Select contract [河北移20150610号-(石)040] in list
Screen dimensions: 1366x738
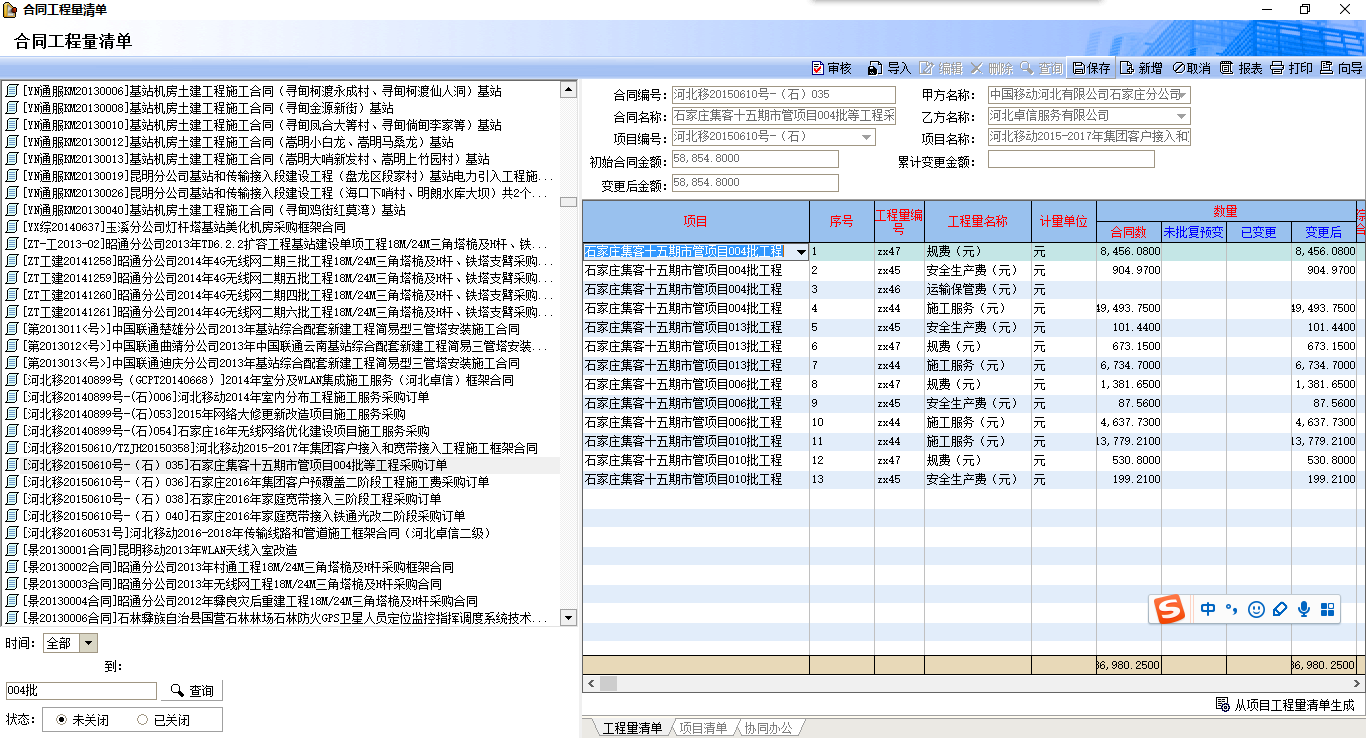(x=243, y=516)
